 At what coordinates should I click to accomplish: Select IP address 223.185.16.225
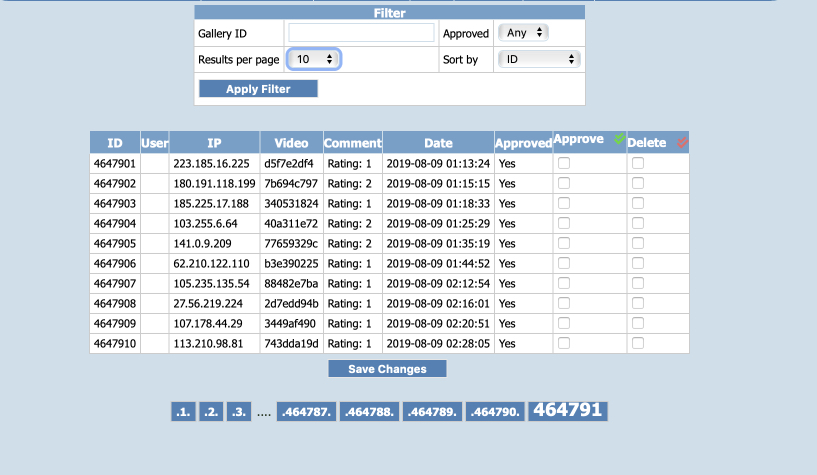click(x=212, y=164)
